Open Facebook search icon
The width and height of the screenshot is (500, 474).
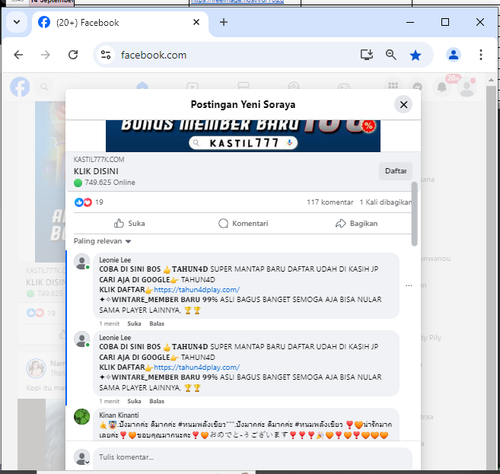coord(44,87)
